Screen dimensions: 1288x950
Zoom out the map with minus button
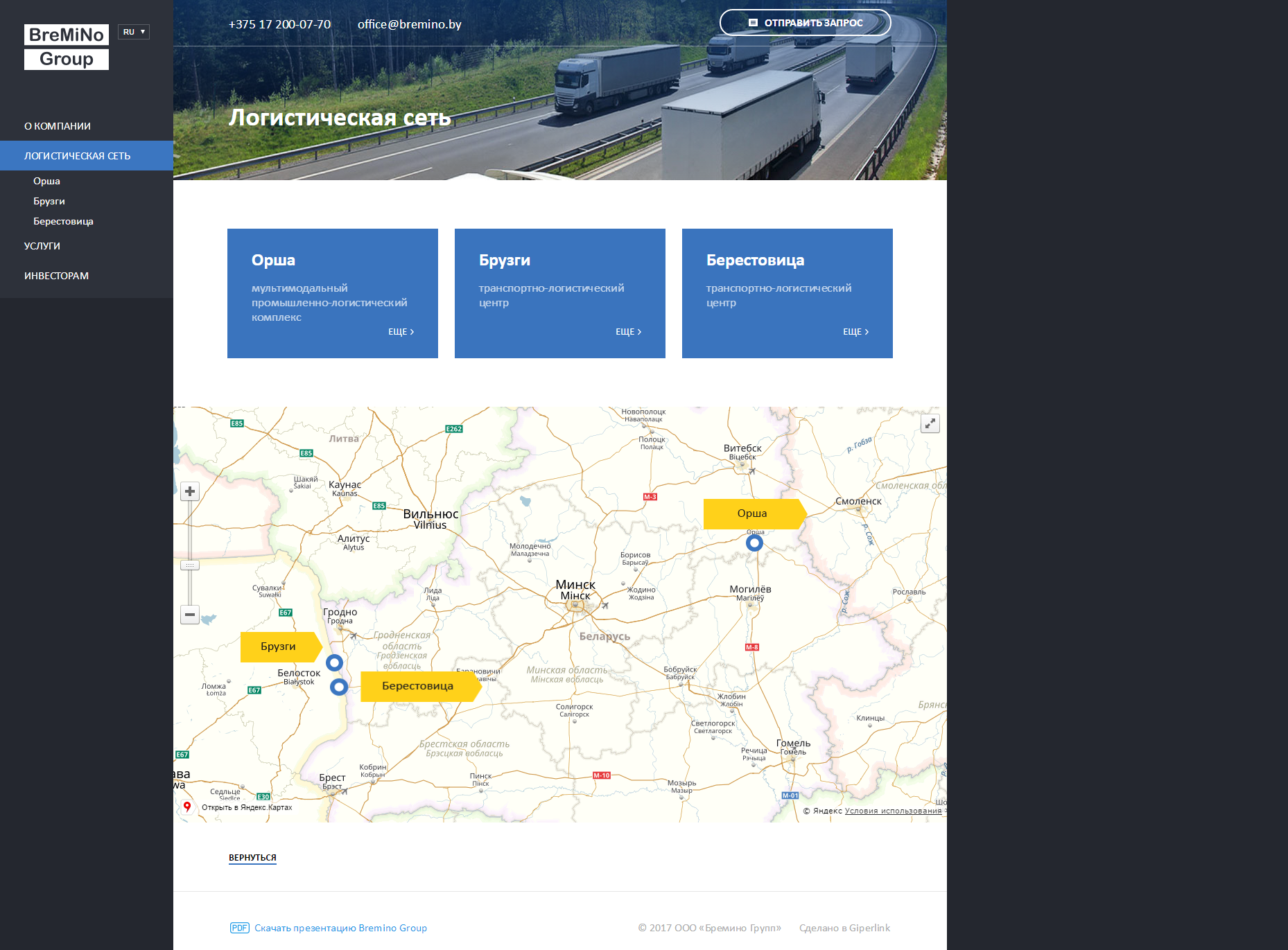tap(190, 615)
